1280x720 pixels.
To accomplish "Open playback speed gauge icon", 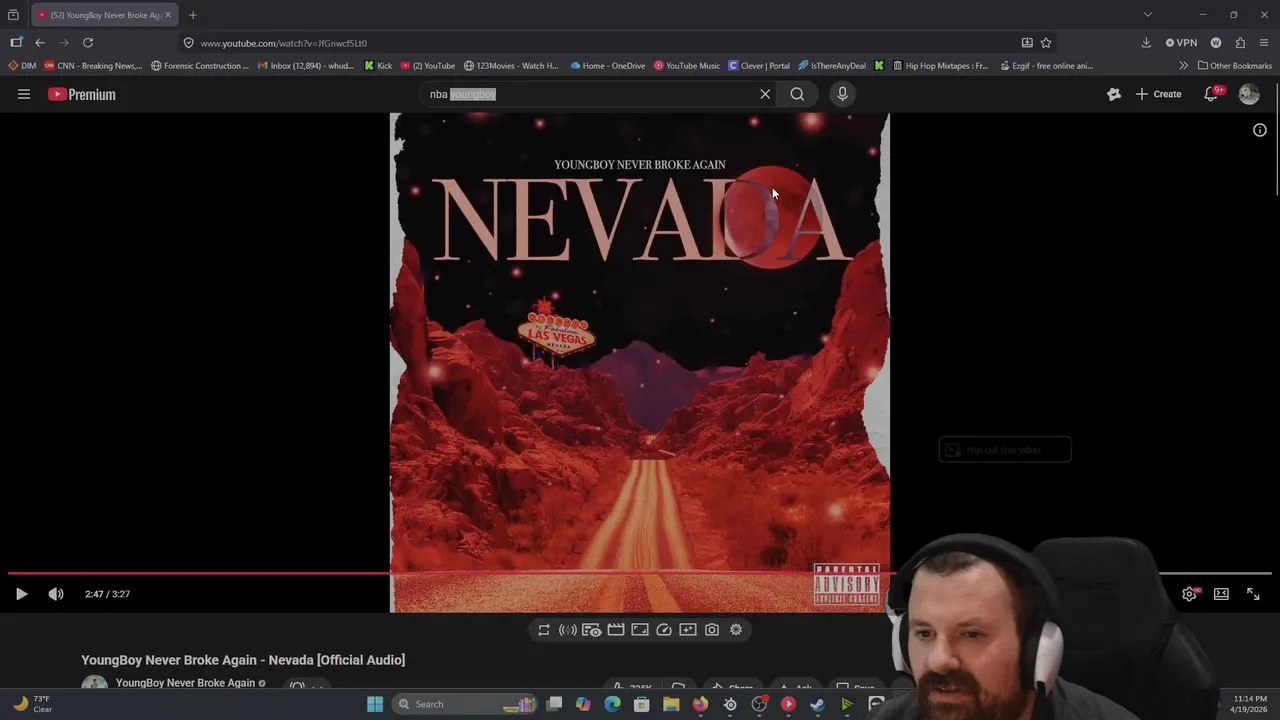I will (x=664, y=630).
